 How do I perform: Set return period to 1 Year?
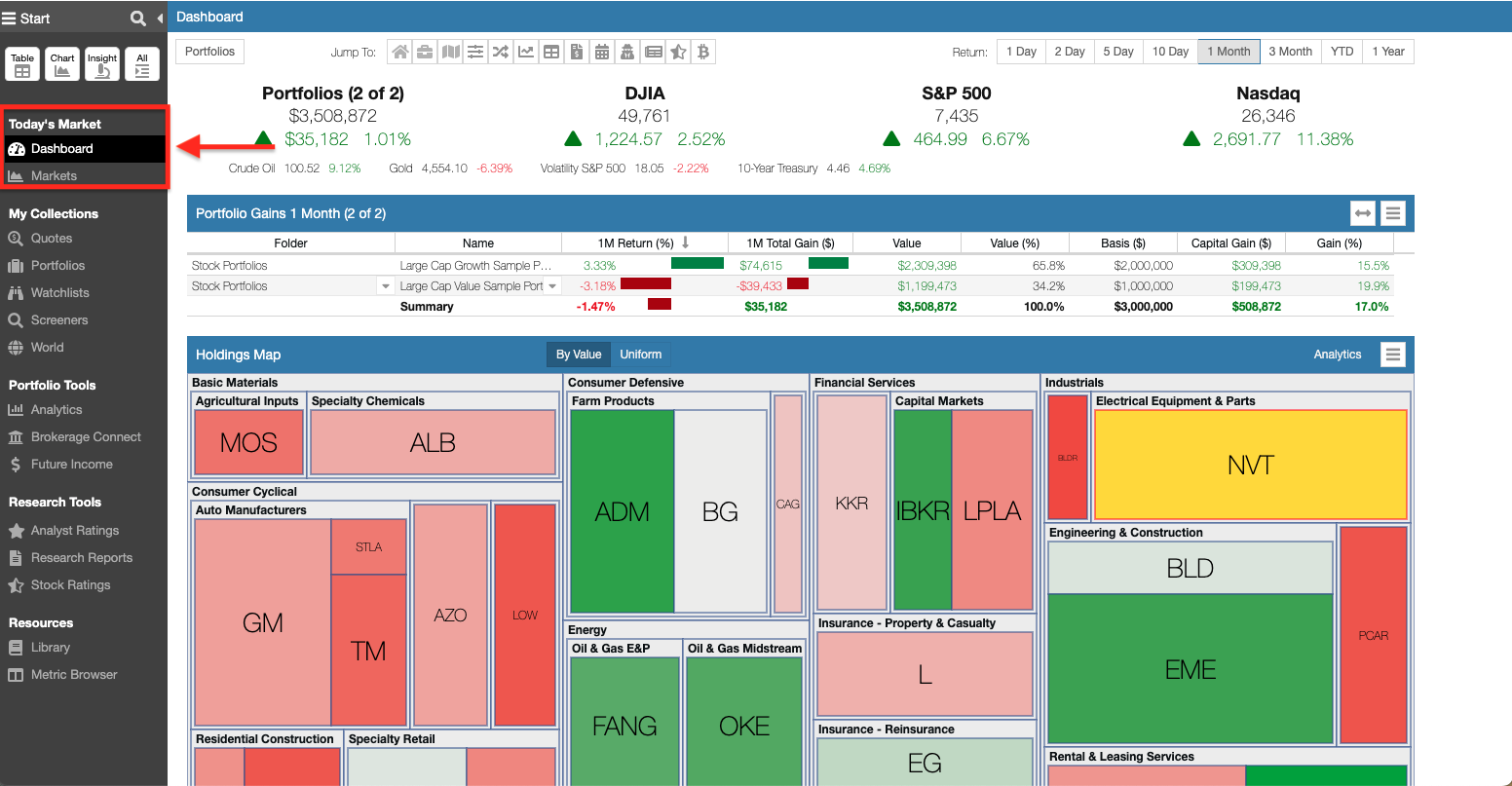pos(1388,52)
